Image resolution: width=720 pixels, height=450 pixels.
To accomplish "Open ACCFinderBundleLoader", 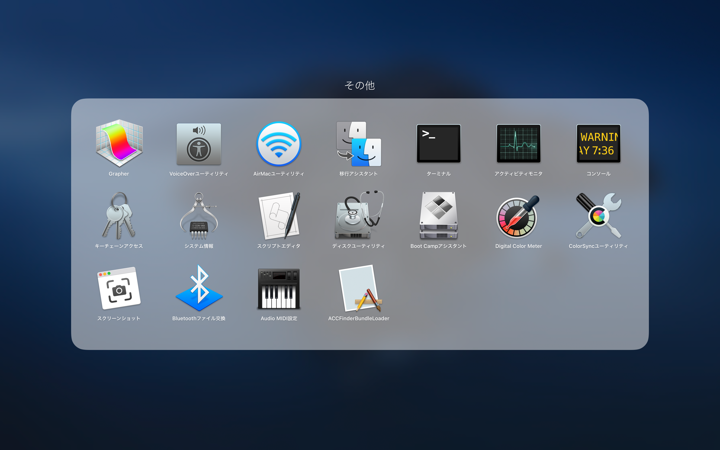I will [x=360, y=288].
